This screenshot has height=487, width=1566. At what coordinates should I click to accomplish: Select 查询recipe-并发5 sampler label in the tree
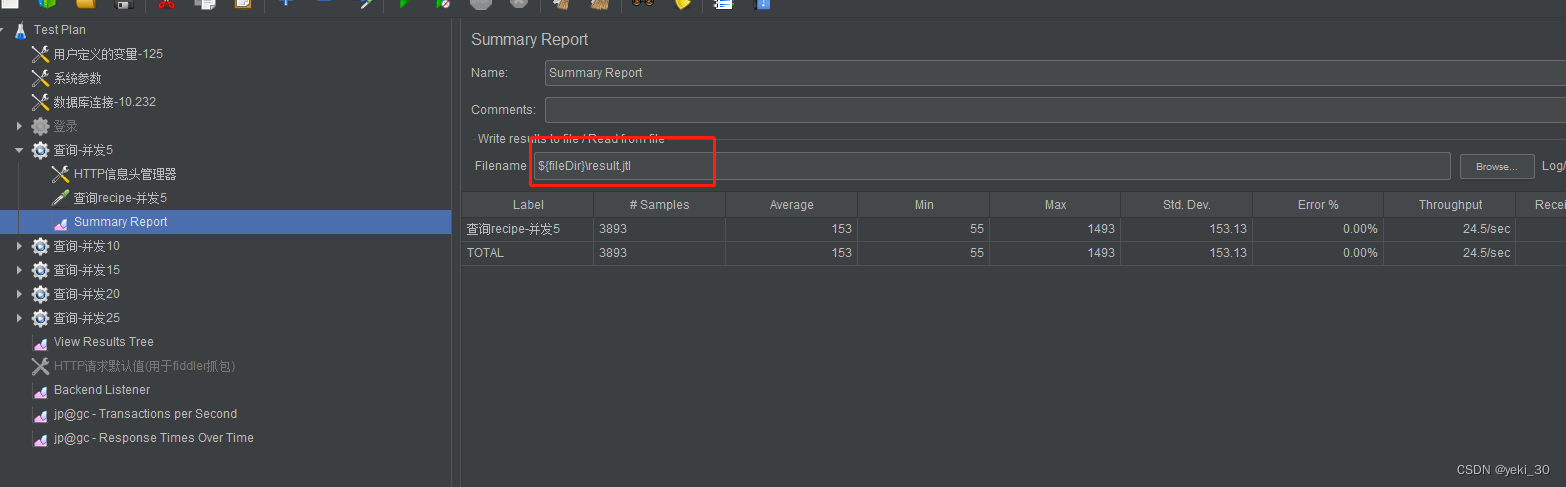point(120,198)
